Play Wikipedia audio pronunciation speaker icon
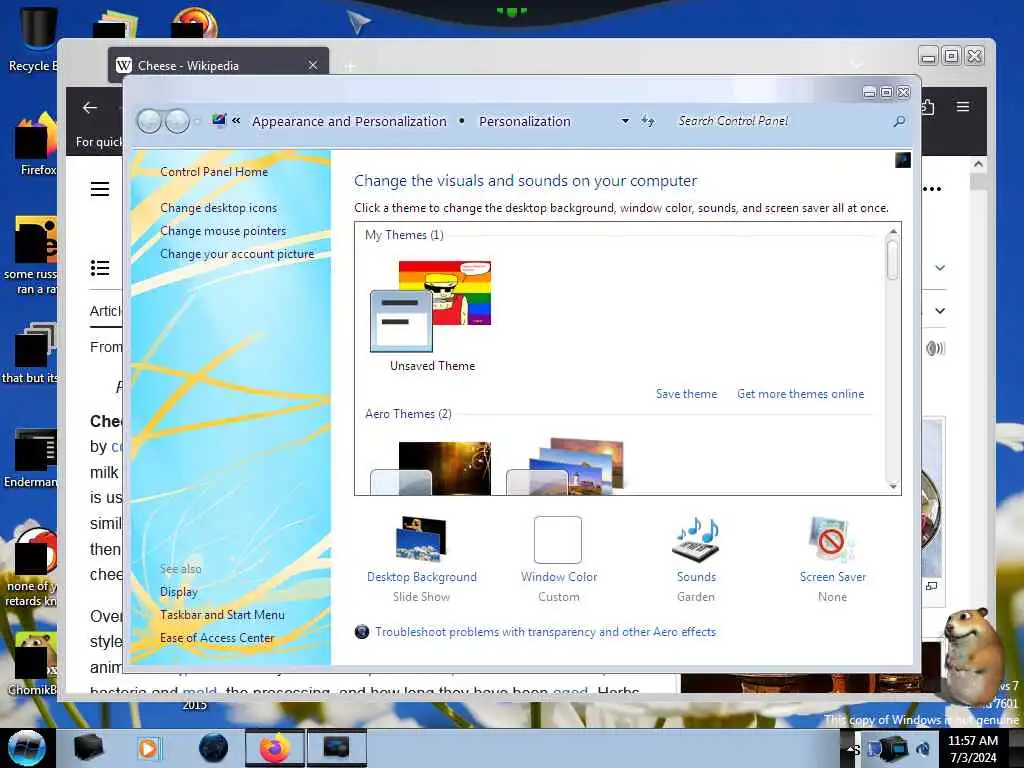Screen dimensions: 1024x768 [935, 348]
